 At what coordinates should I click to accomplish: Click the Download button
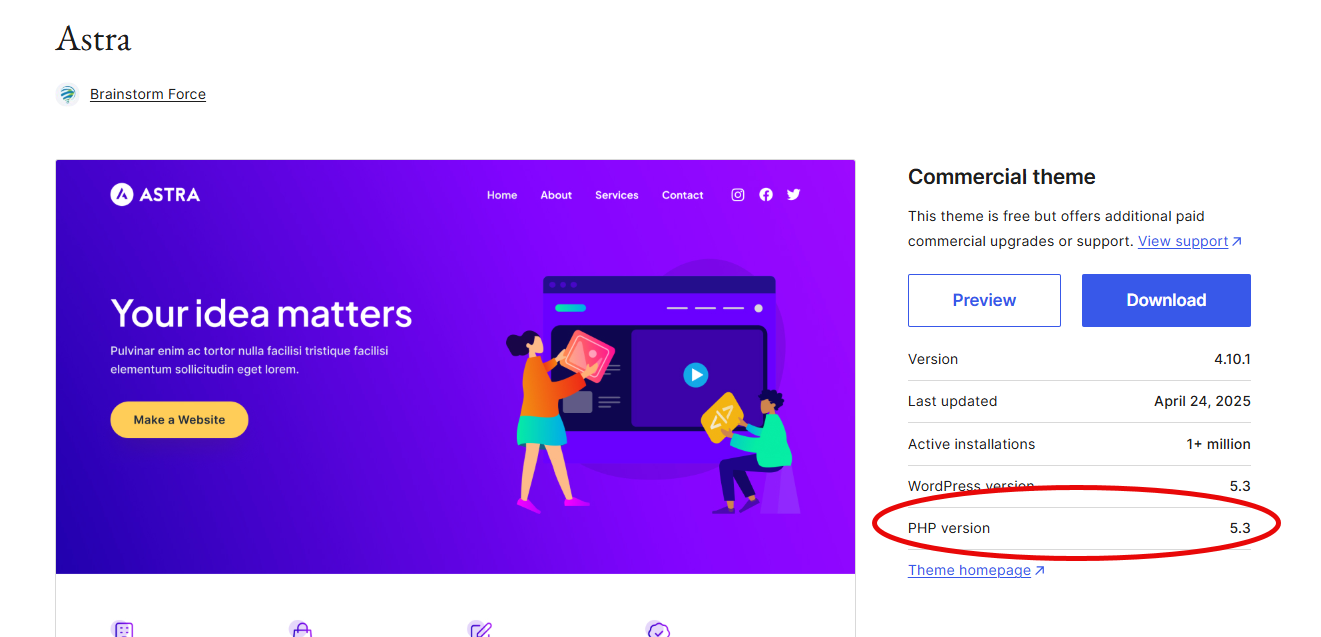point(1166,300)
